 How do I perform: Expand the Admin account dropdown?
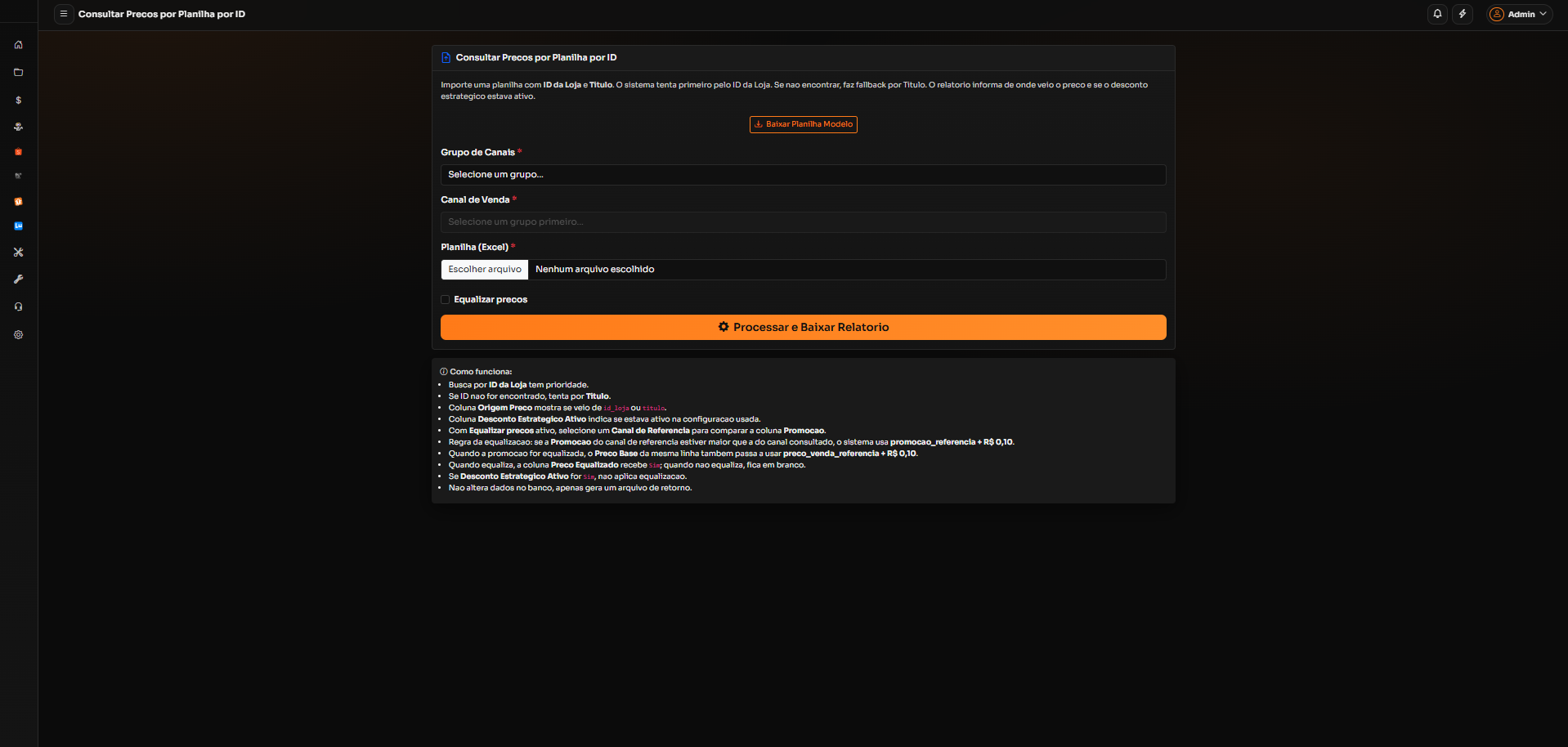tap(1519, 14)
